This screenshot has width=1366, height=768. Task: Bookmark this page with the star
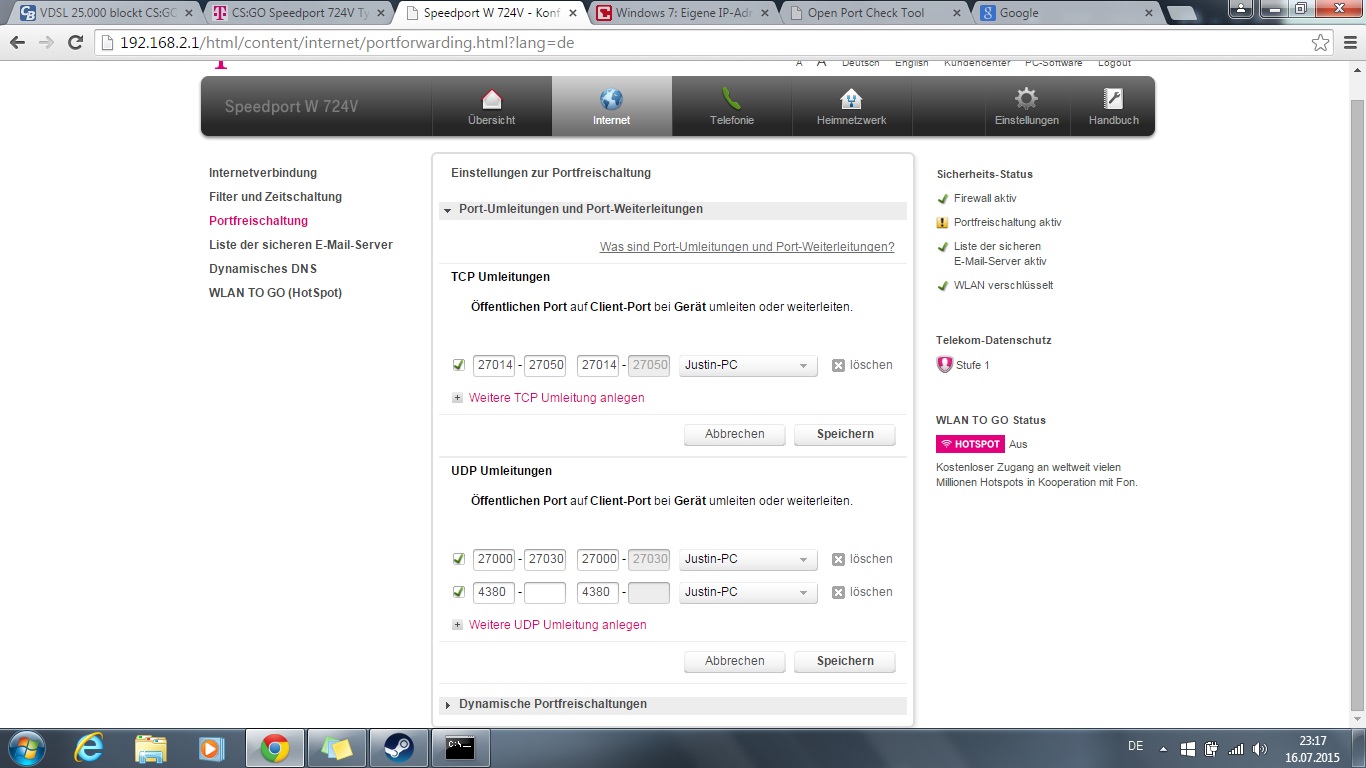pyautogui.click(x=1320, y=43)
